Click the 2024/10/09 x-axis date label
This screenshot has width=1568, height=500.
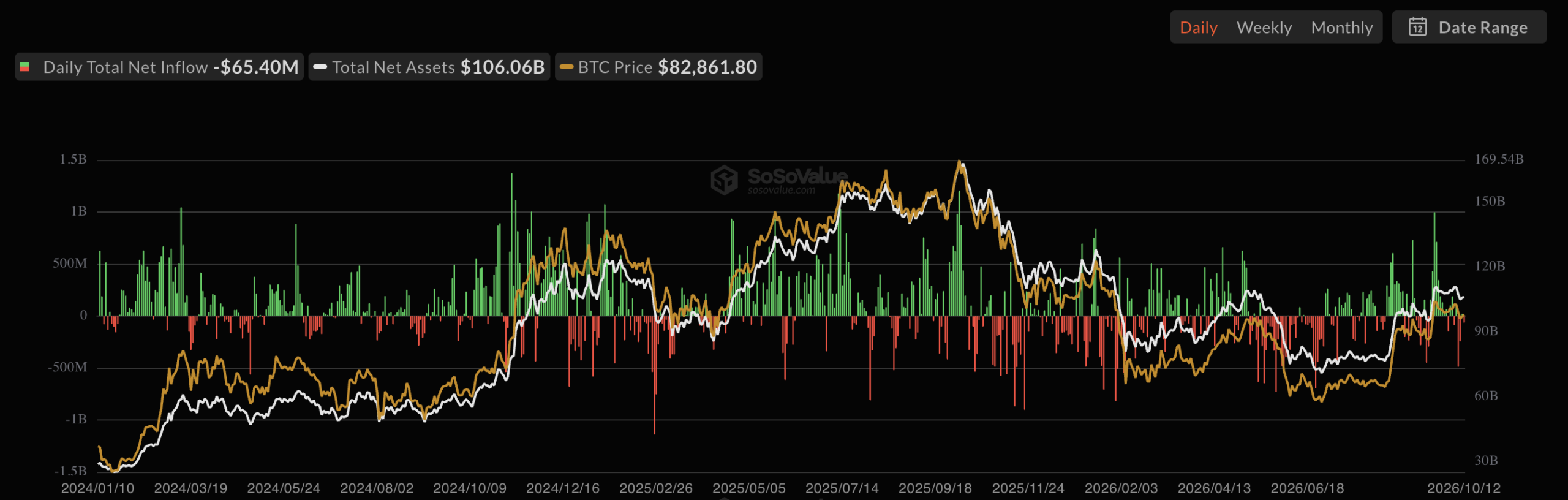[x=470, y=488]
